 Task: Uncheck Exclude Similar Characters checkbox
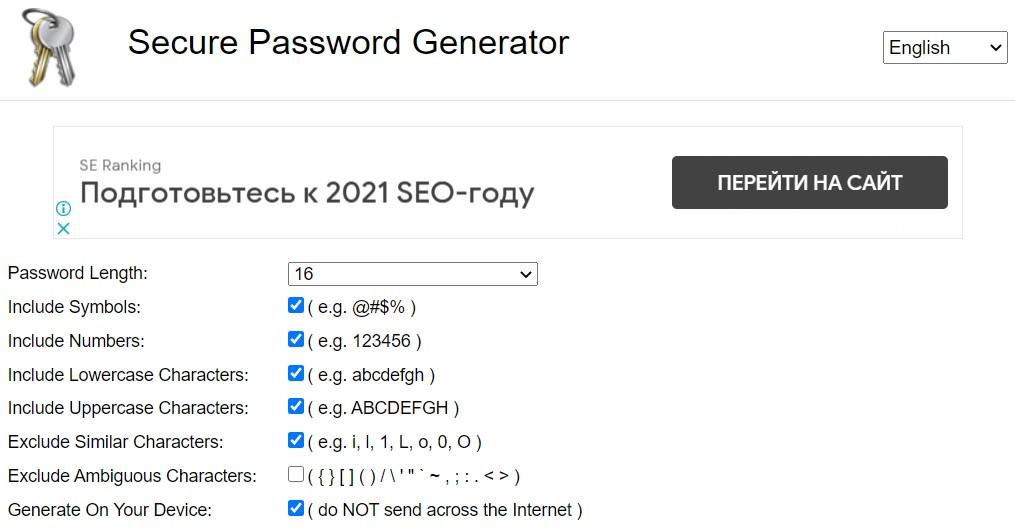click(296, 441)
